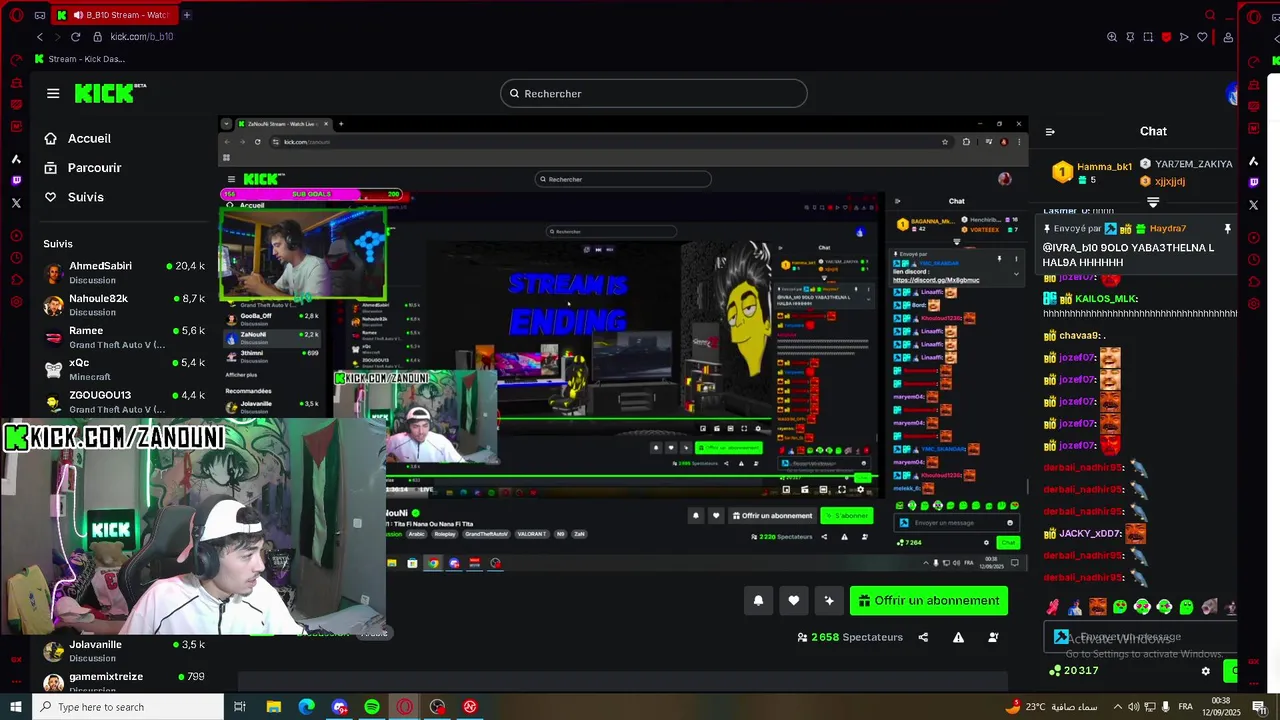This screenshot has width=1280, height=720.
Task: Bookmark page with heart icon in address bar
Action: point(1202,37)
